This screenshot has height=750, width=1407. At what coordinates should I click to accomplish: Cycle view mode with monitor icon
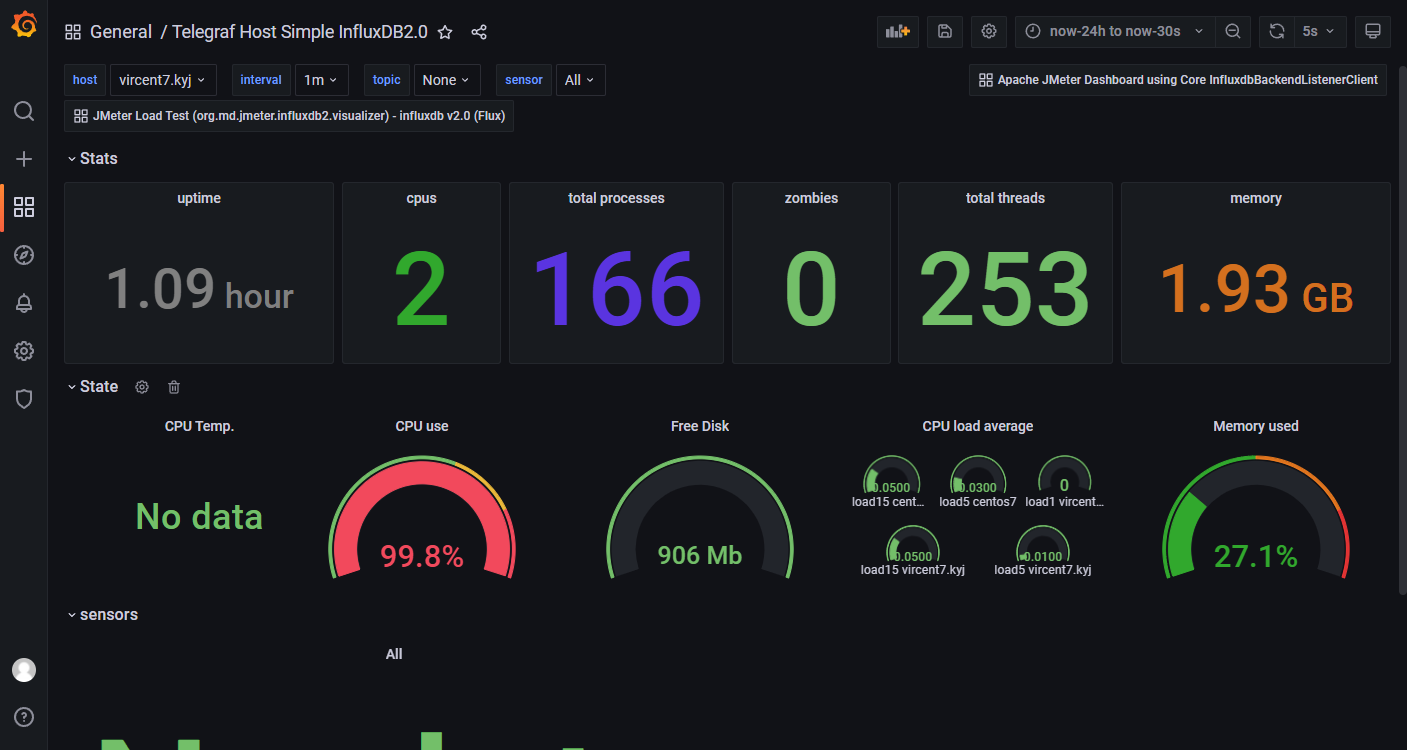pyautogui.click(x=1373, y=31)
